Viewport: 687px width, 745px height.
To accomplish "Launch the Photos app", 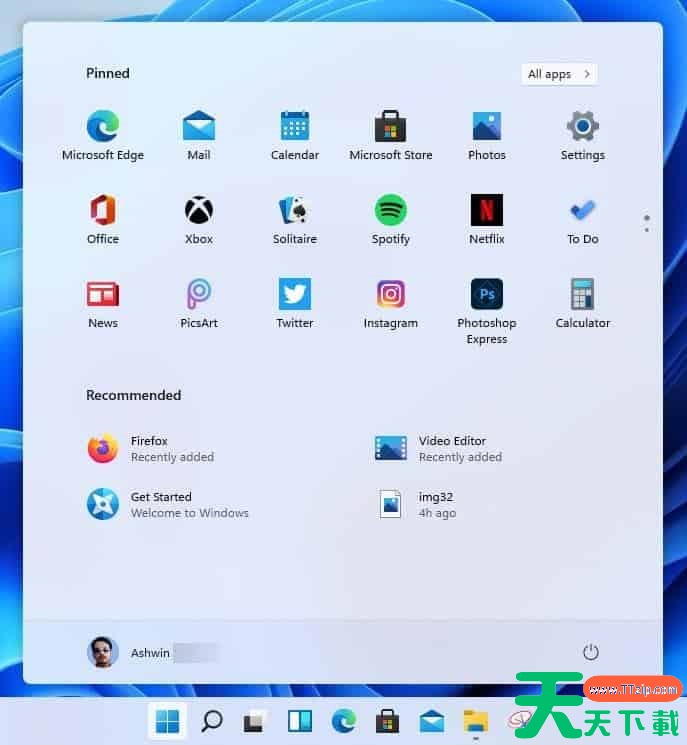I will click(487, 135).
